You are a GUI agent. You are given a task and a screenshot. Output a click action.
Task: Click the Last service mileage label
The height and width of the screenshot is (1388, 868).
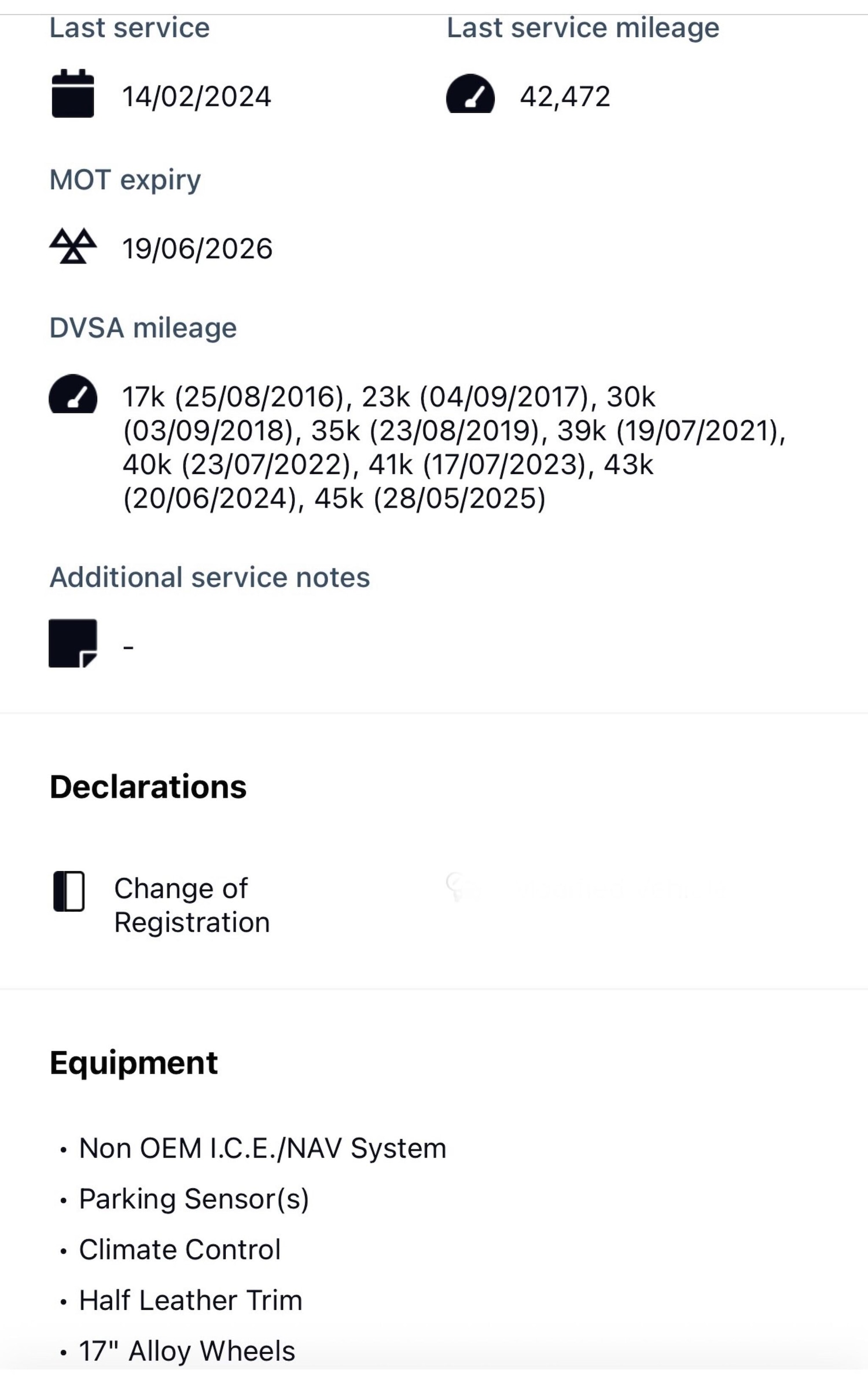click(583, 28)
